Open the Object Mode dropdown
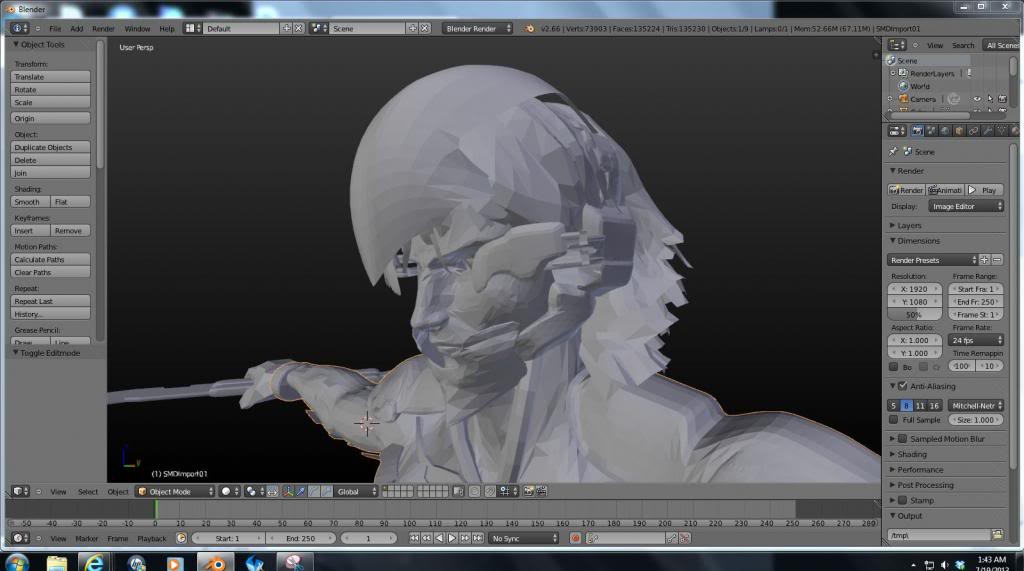1024x571 pixels. 174,491
